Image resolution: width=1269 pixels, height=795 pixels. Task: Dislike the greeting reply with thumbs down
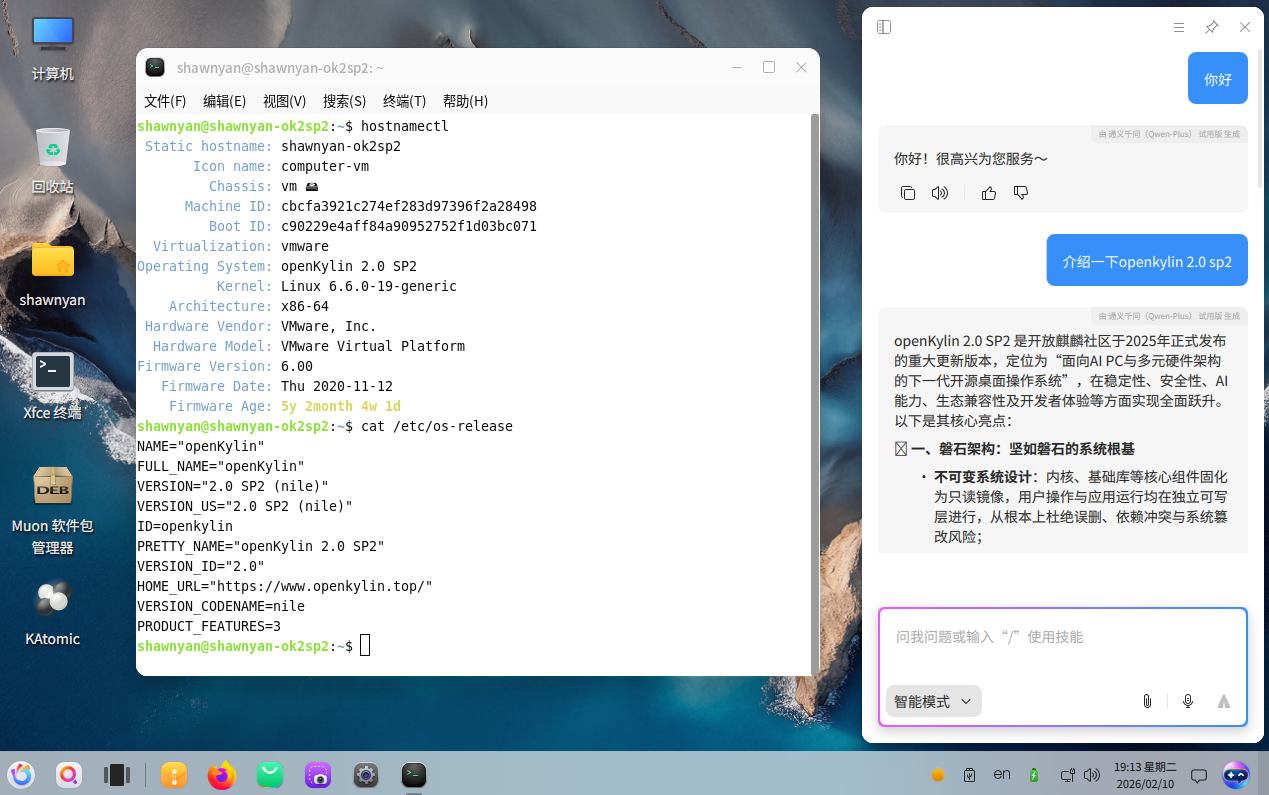pyautogui.click(x=1021, y=193)
